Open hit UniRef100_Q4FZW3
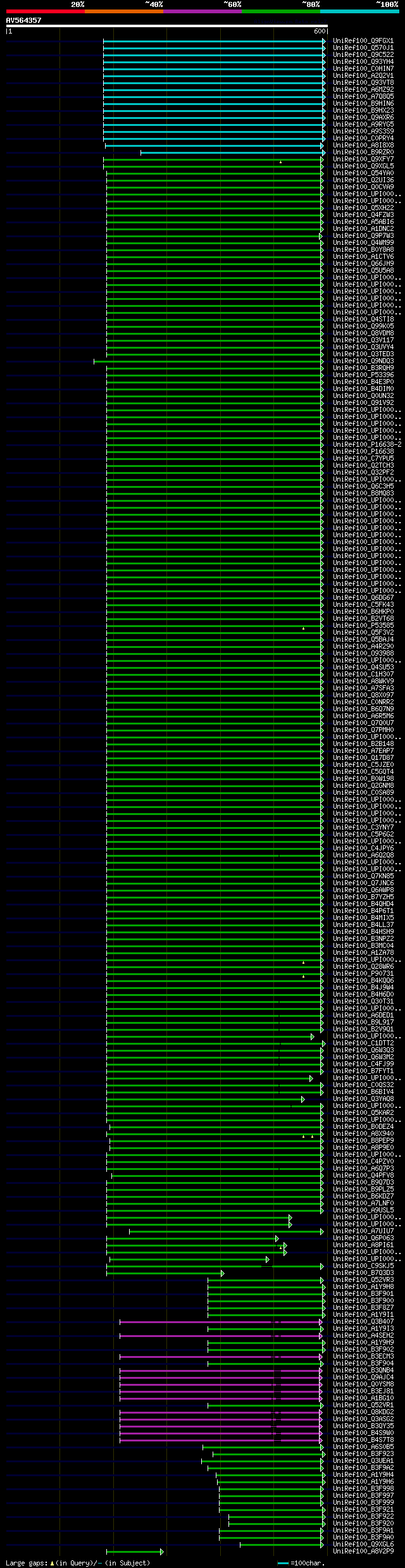Screen dimensions: 405x1568 (x=363, y=215)
